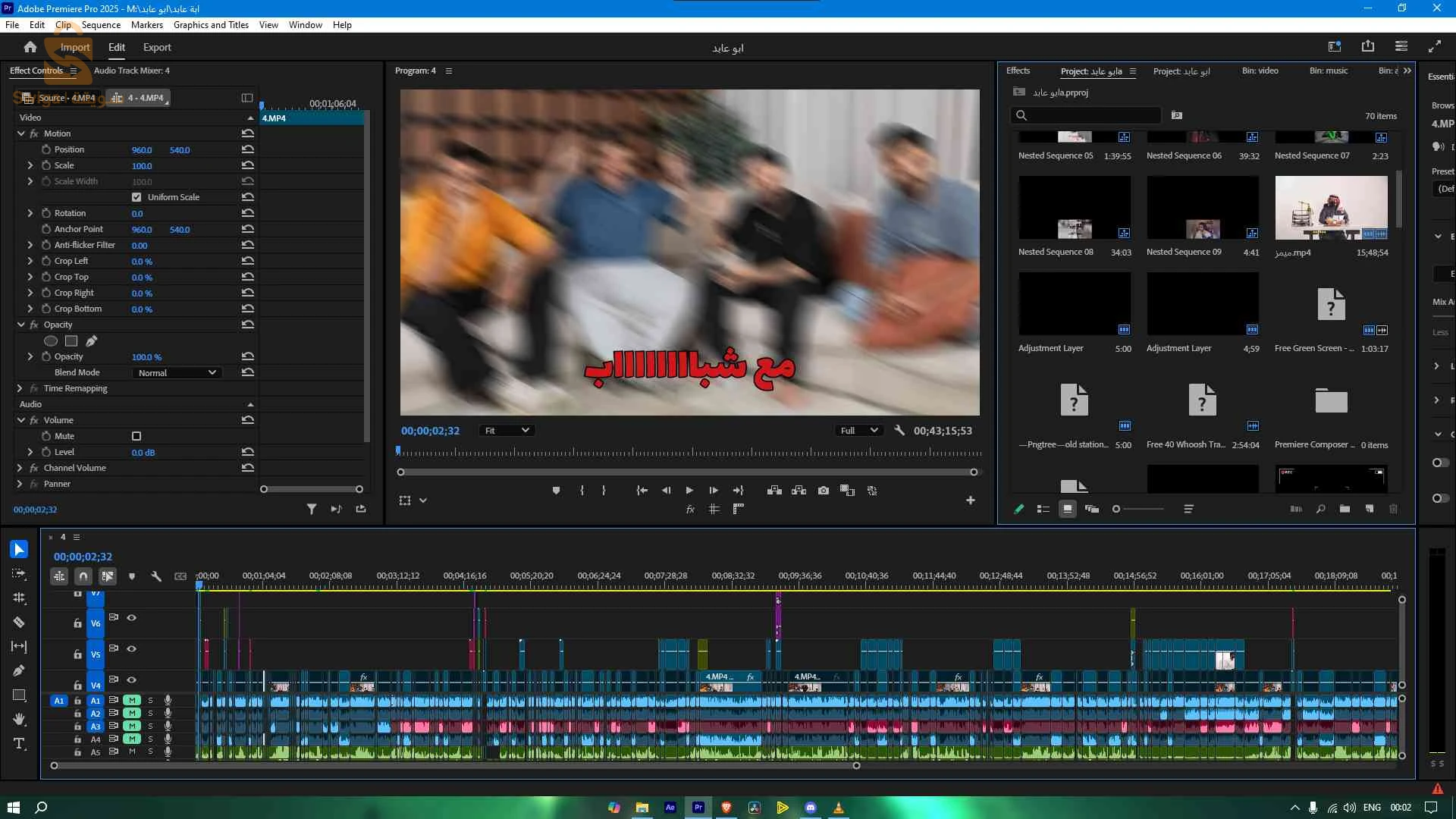Click the New Bin folder icon in the Project panel
Screen dimensions: 1456x819
tap(1345, 509)
